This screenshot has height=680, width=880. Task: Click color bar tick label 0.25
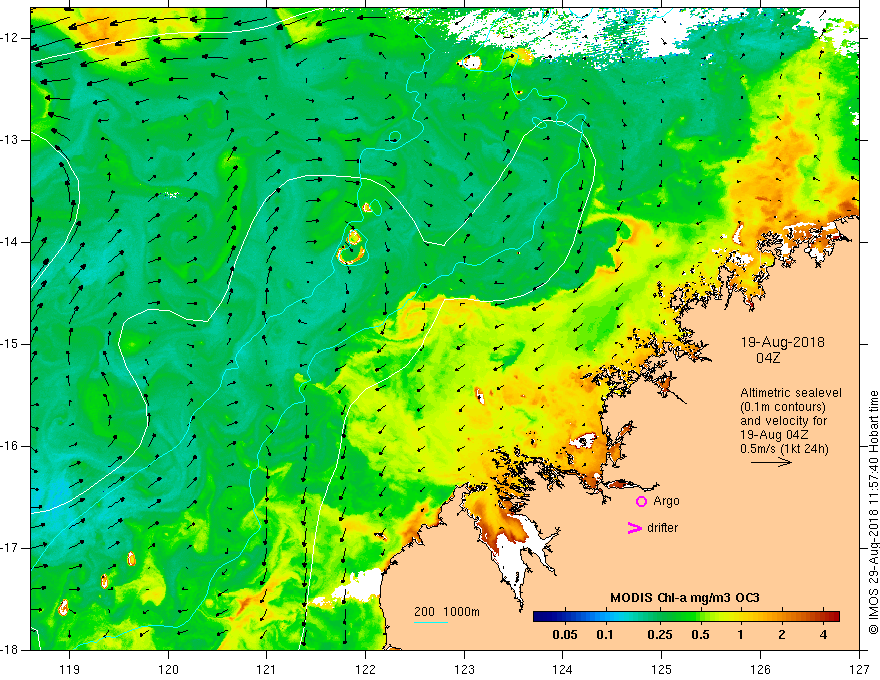(659, 635)
